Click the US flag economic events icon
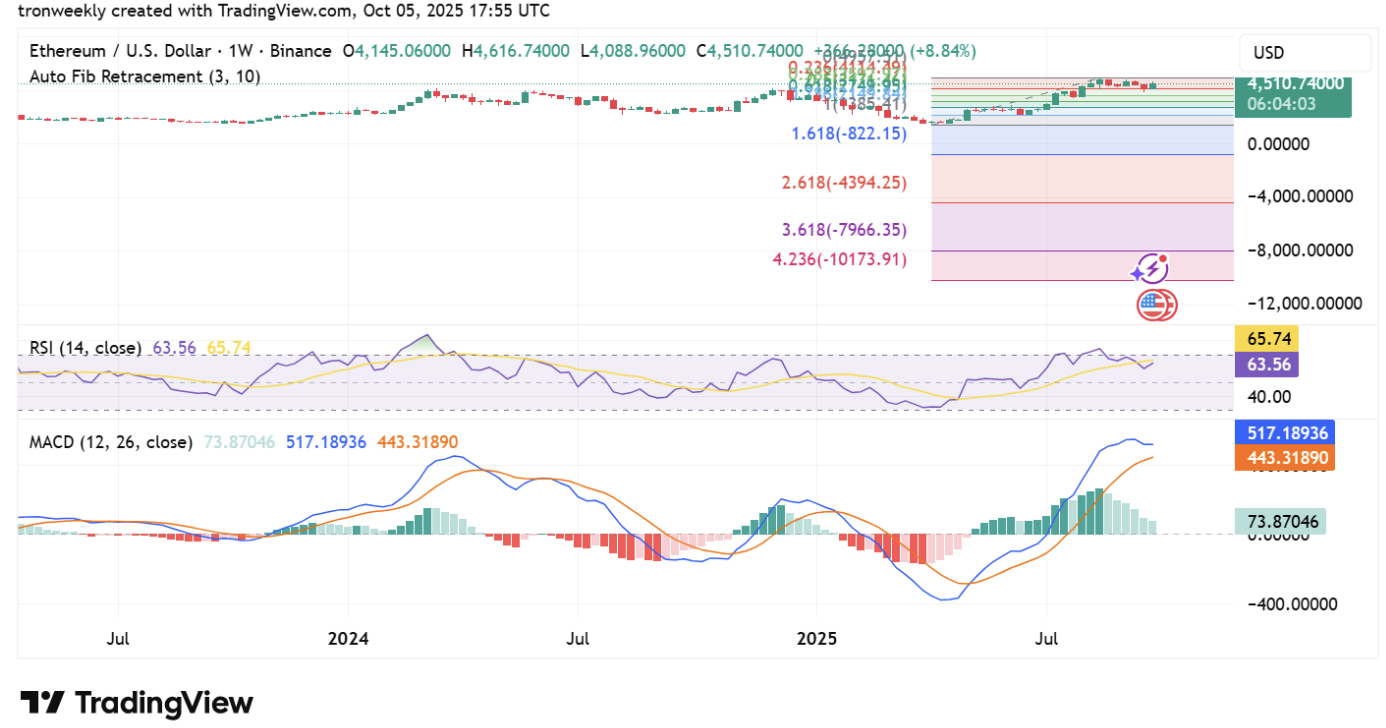Viewport: 1386px width, 728px height. click(x=1156, y=304)
